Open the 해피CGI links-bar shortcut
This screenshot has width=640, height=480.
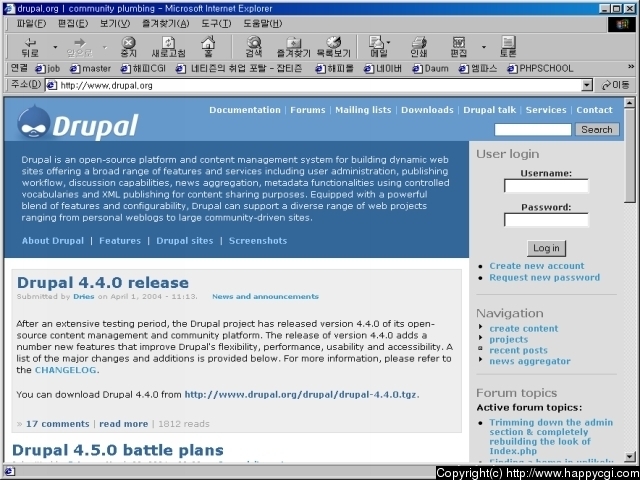click(143, 69)
